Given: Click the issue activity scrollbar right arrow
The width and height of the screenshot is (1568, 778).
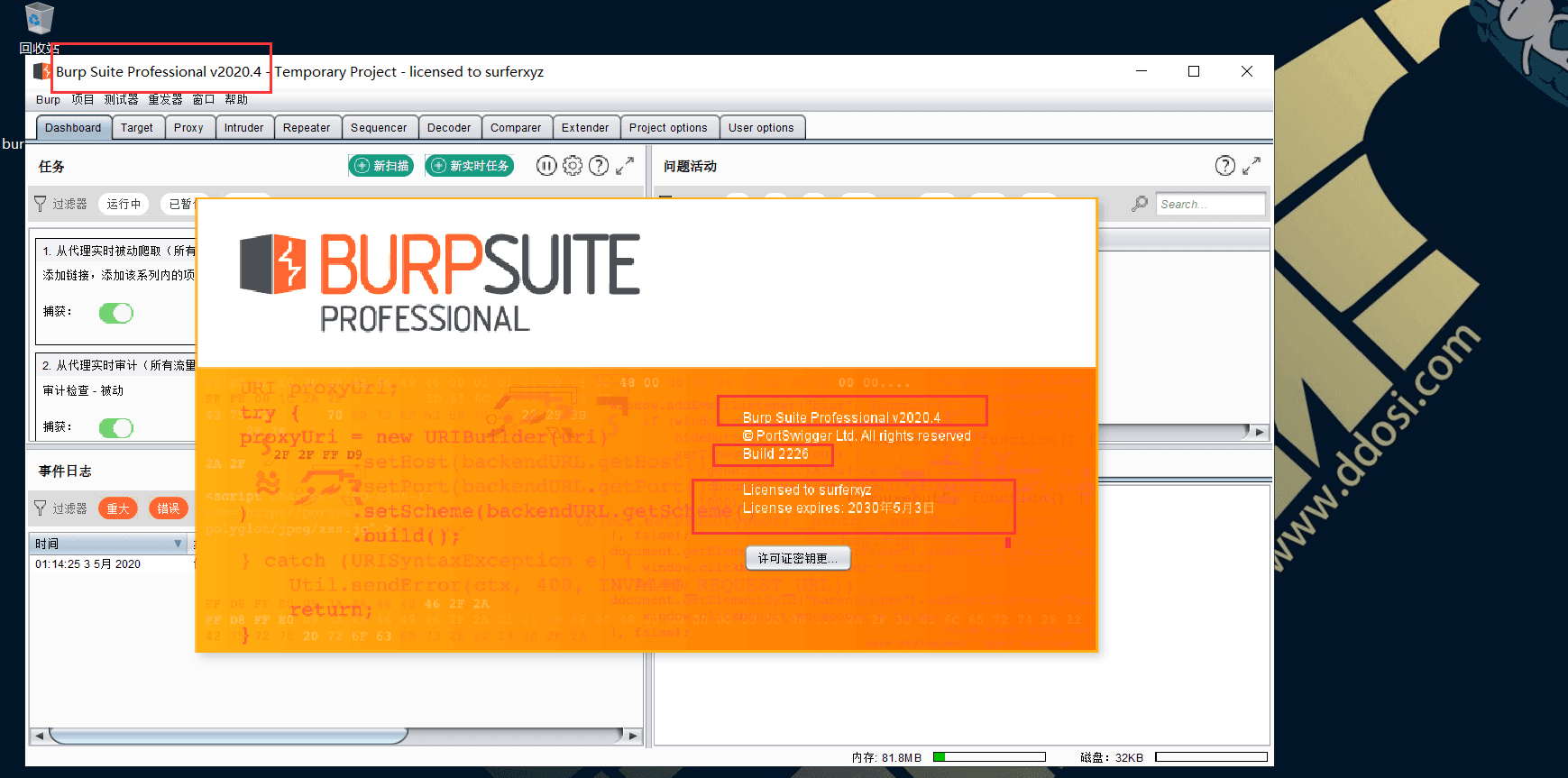Looking at the screenshot, I should (1260, 432).
